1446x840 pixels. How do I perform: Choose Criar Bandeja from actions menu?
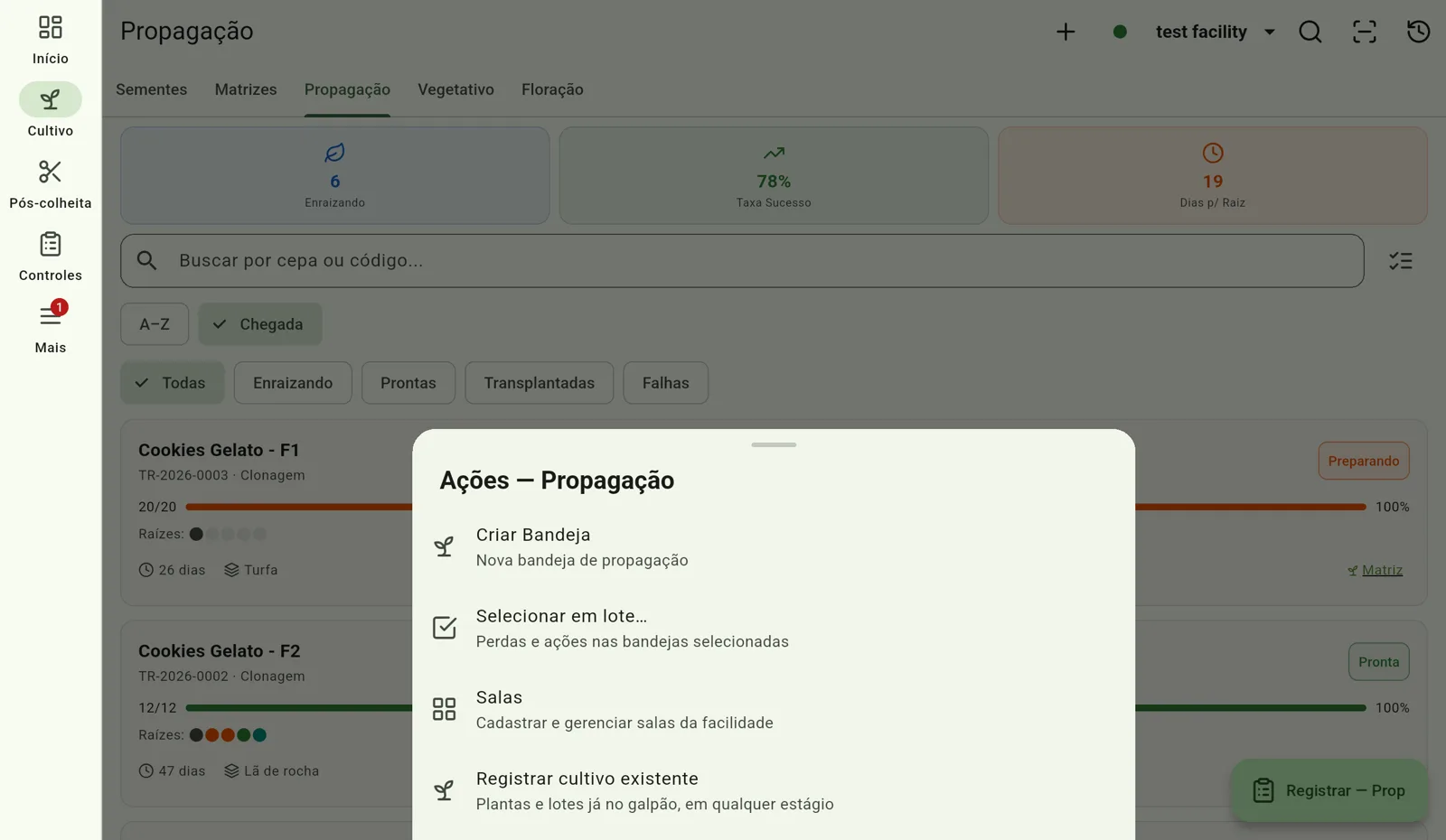[x=774, y=546]
